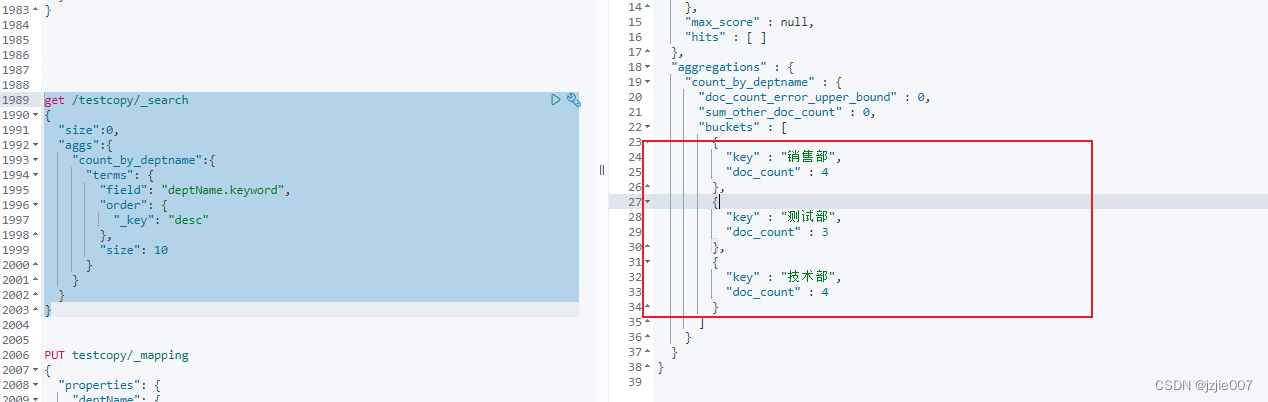Screen dimensions: 1268x402
Task: Collapse the terms block on line 1994
Action: [x=37, y=175]
